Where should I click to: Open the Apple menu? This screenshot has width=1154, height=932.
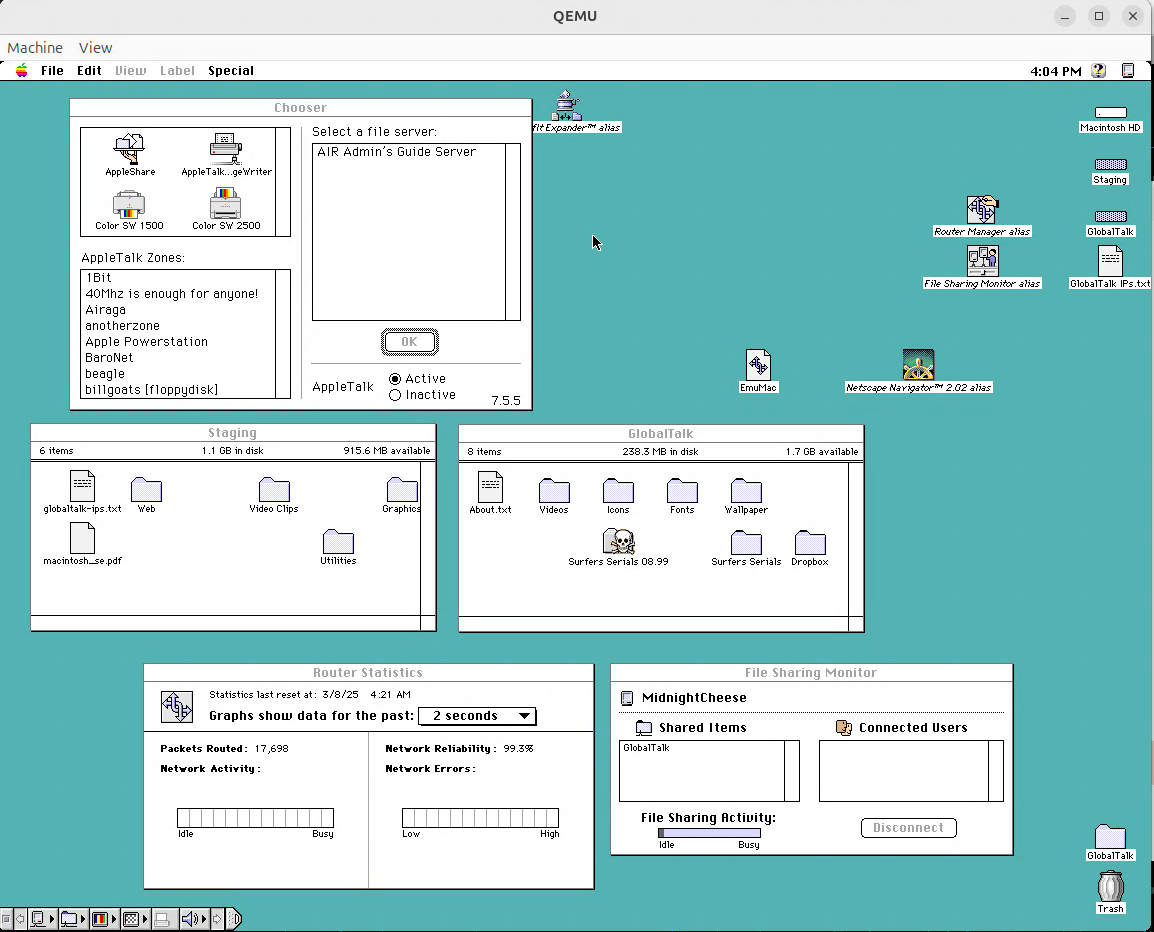click(22, 71)
